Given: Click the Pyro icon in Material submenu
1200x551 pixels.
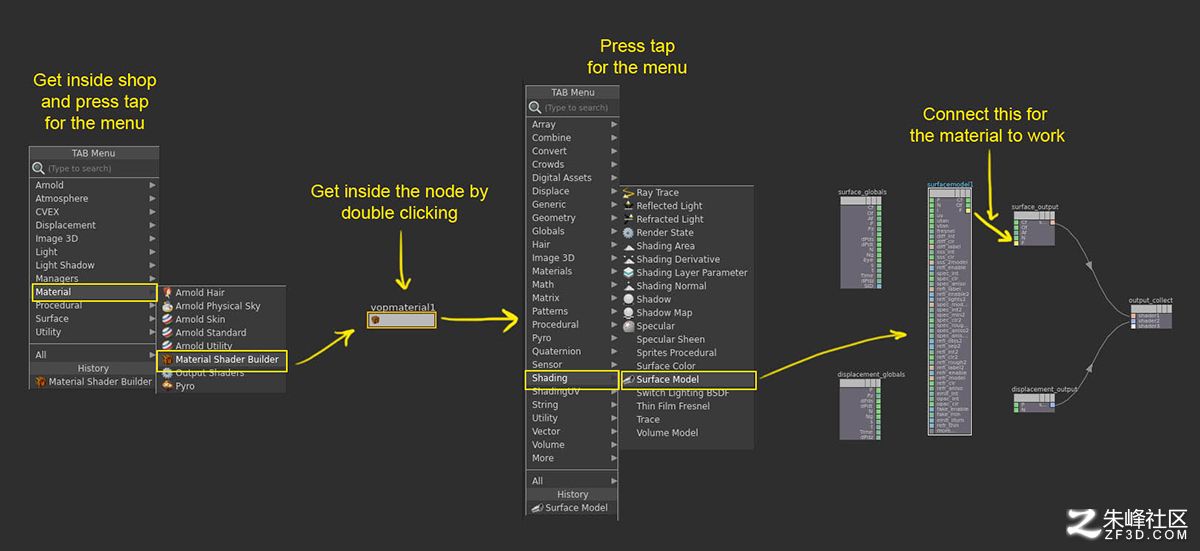Looking at the screenshot, I should click(x=167, y=386).
